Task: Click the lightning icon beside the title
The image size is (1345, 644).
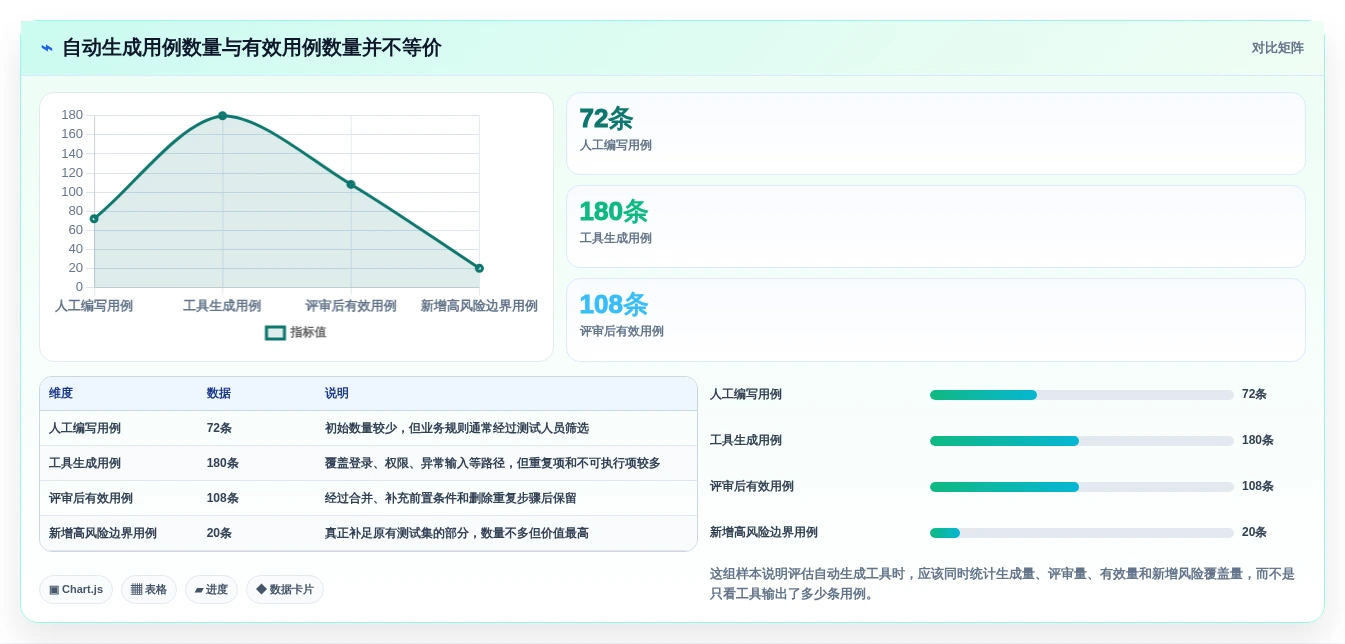Action: pos(47,48)
